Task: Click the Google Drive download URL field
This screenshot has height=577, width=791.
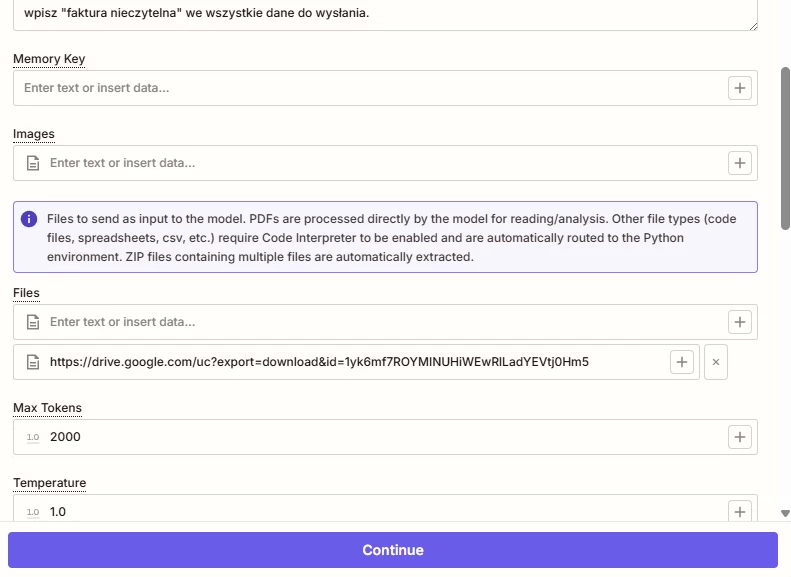Action: pyautogui.click(x=356, y=362)
